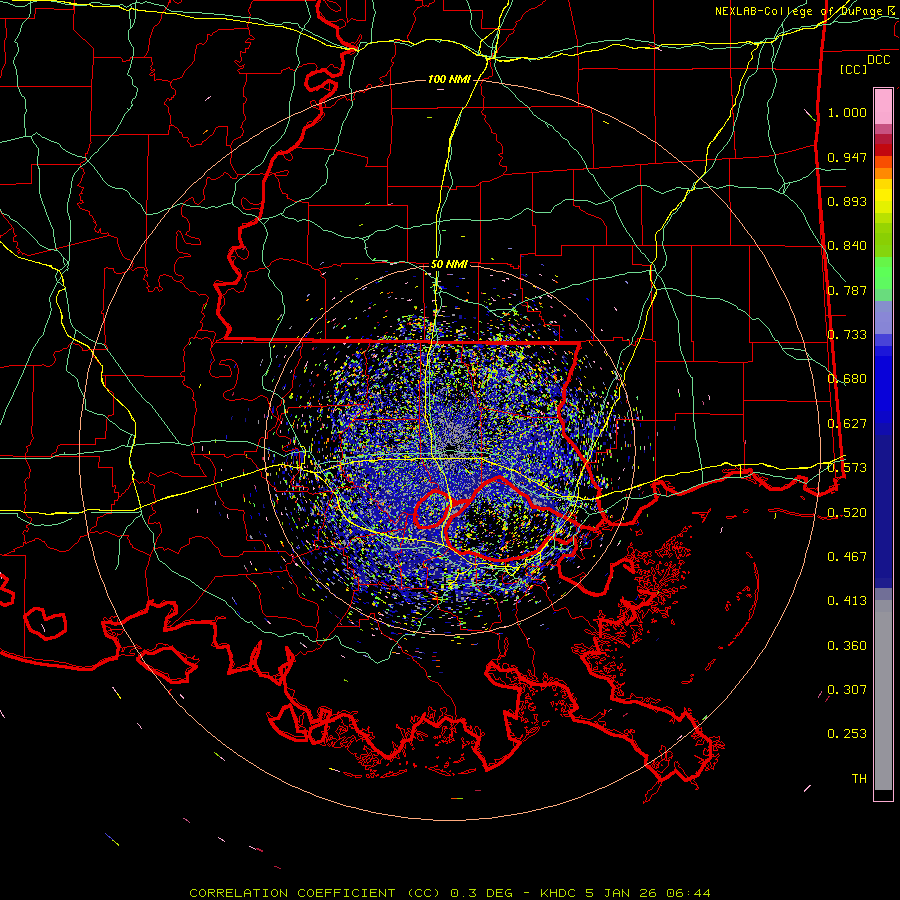Select the 0.840 scale value
Screen dimensions: 900x900
pyautogui.click(x=847, y=246)
